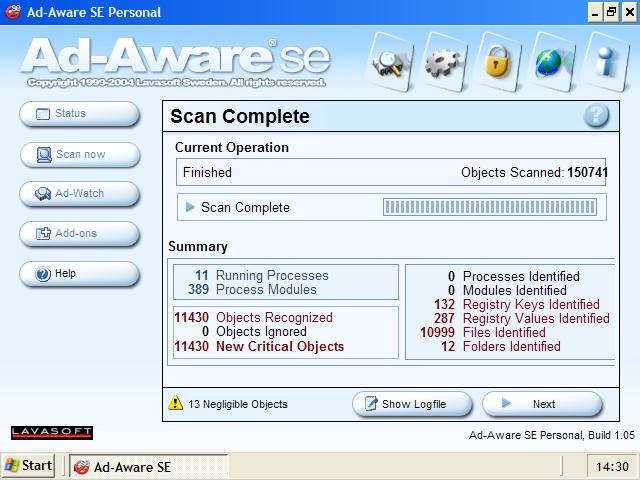The image size is (640, 480).
Task: Select '11430 Objects Recognized' line
Action: (x=253, y=318)
